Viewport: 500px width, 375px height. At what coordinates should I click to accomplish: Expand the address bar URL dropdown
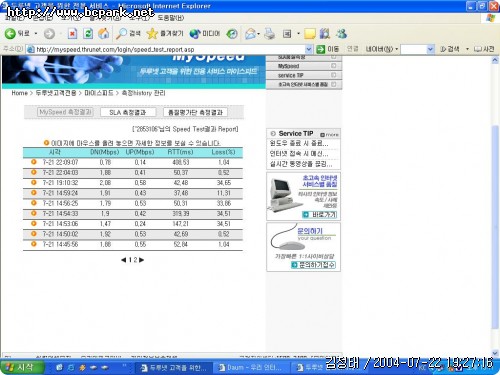click(308, 49)
